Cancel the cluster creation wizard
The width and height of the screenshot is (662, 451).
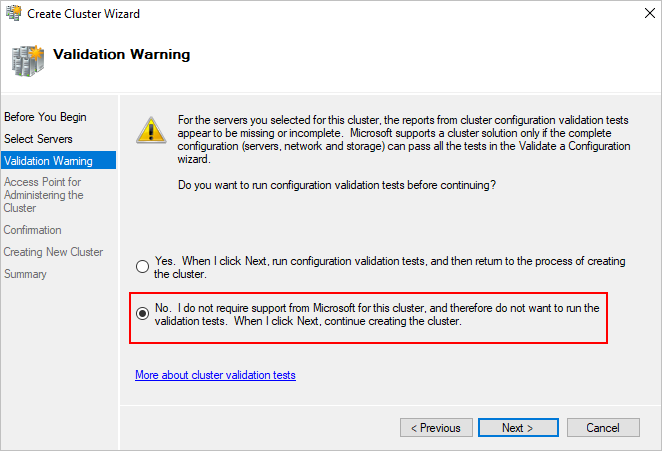pyautogui.click(x=603, y=428)
